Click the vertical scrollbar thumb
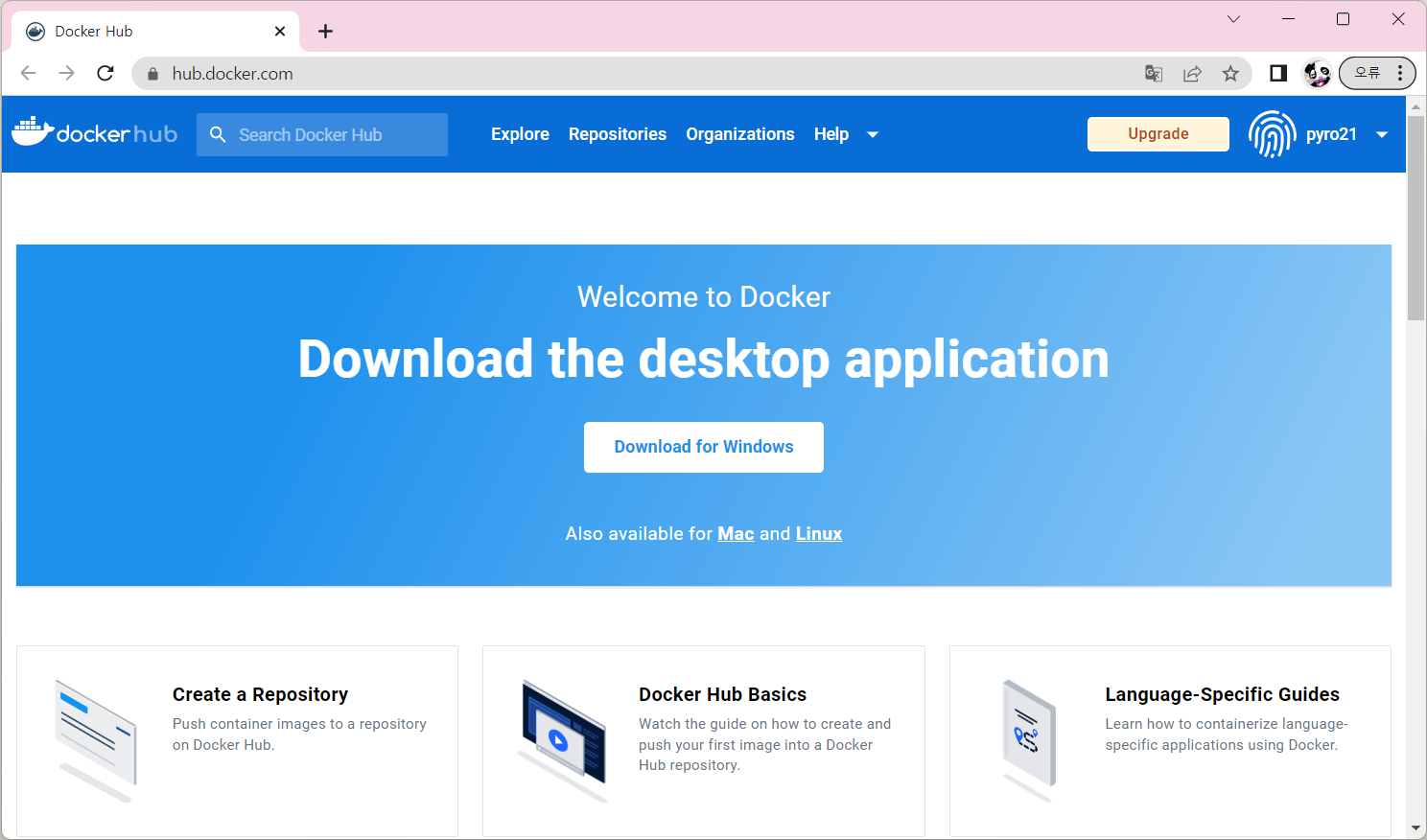Viewport: 1427px width, 840px height. point(1415,219)
